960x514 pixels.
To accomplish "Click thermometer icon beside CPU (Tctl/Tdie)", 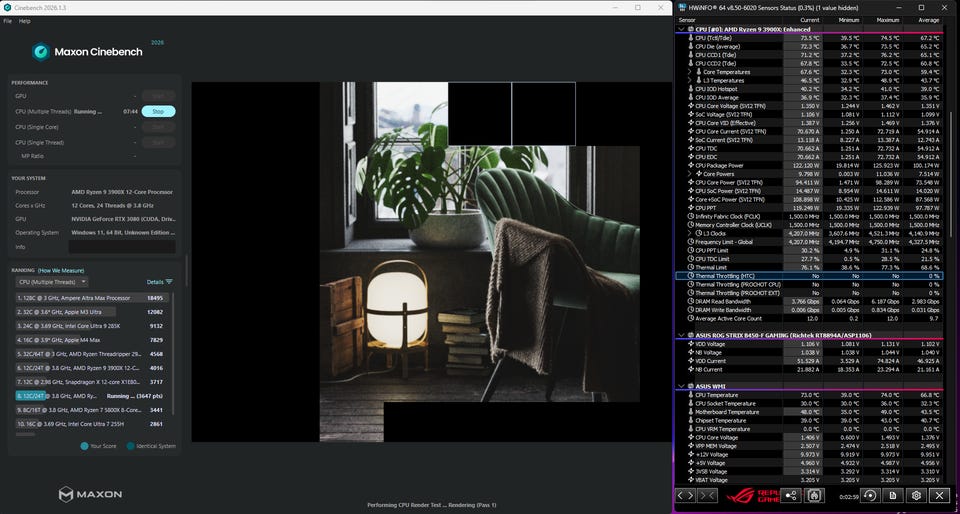I will coord(691,38).
